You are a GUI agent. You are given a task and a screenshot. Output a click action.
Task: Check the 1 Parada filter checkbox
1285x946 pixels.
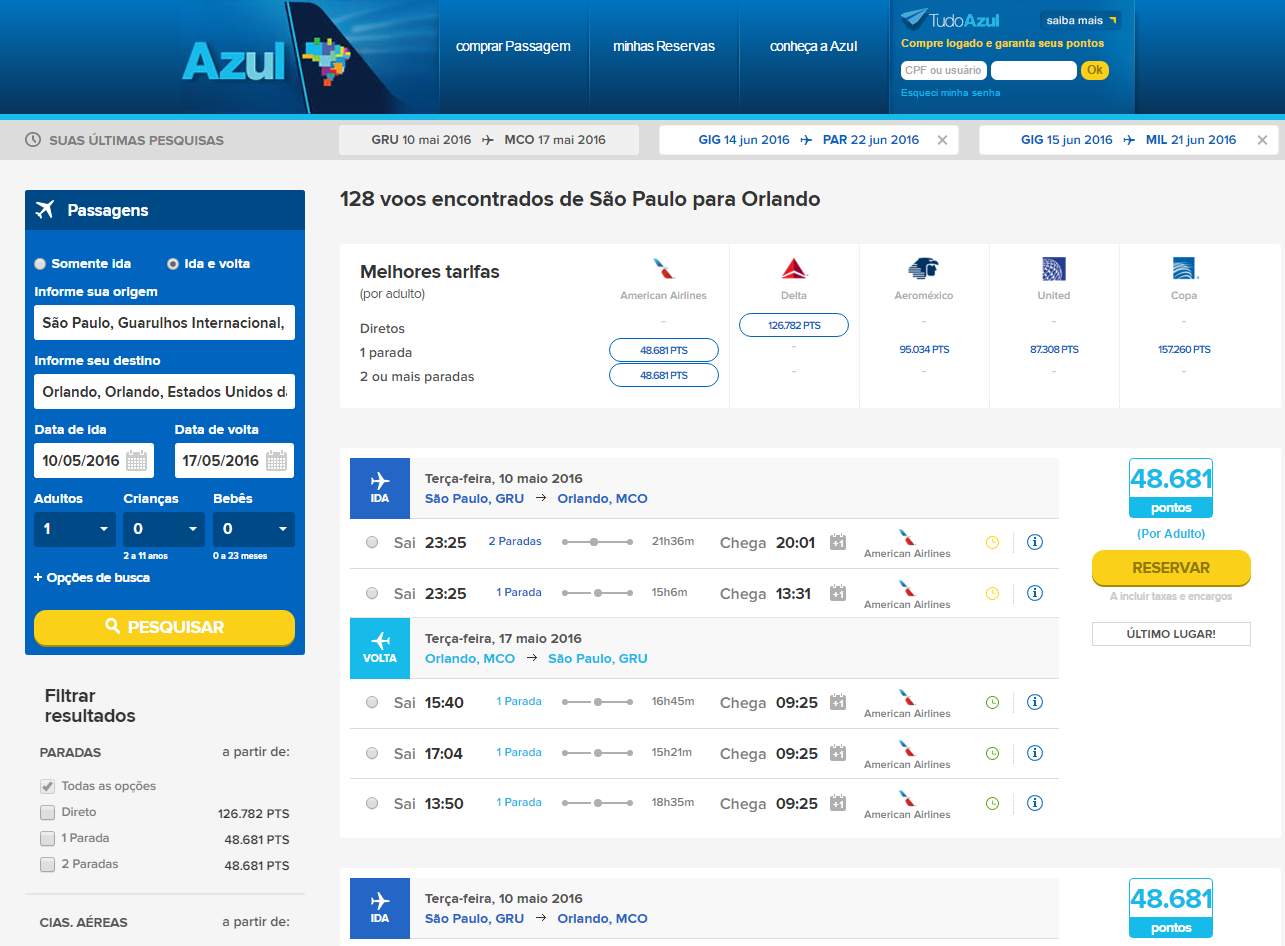tap(47, 838)
